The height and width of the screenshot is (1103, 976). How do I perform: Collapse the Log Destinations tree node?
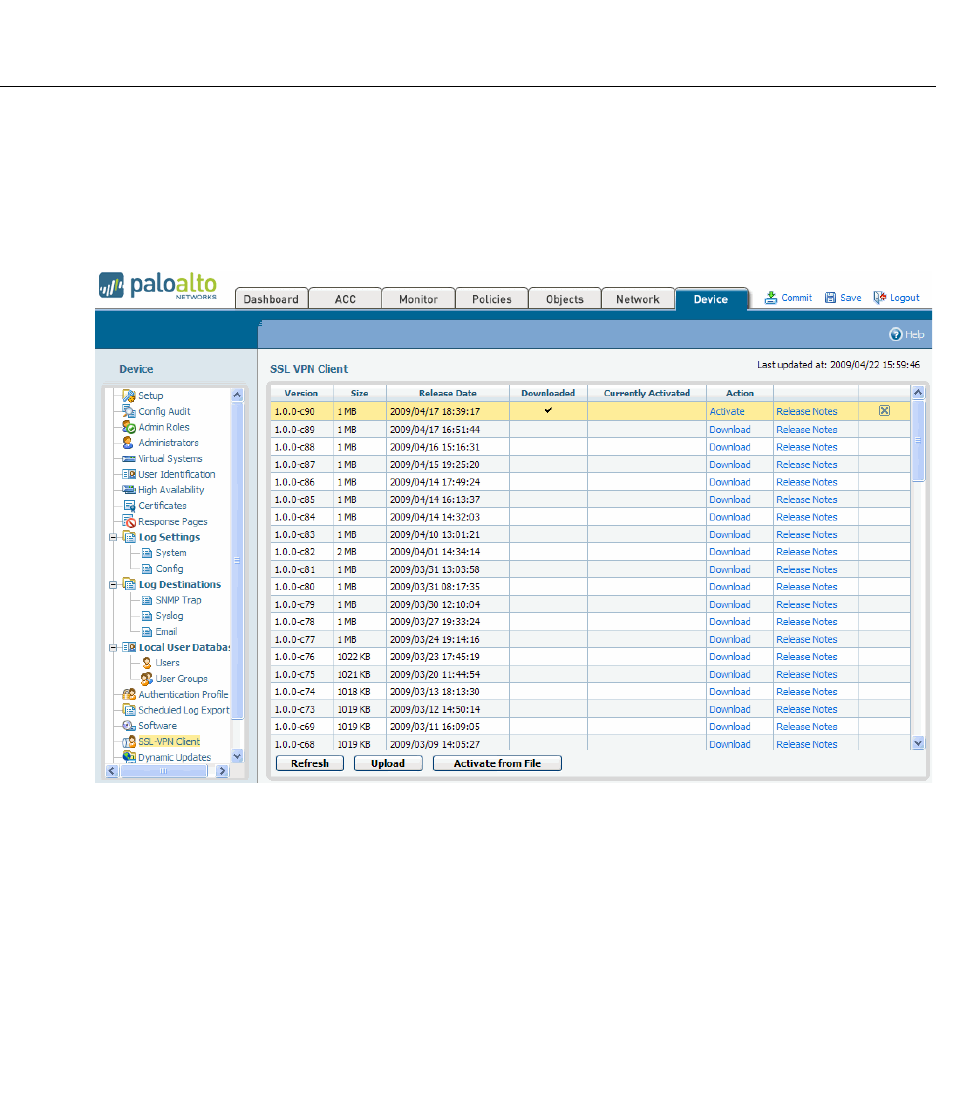(x=113, y=585)
